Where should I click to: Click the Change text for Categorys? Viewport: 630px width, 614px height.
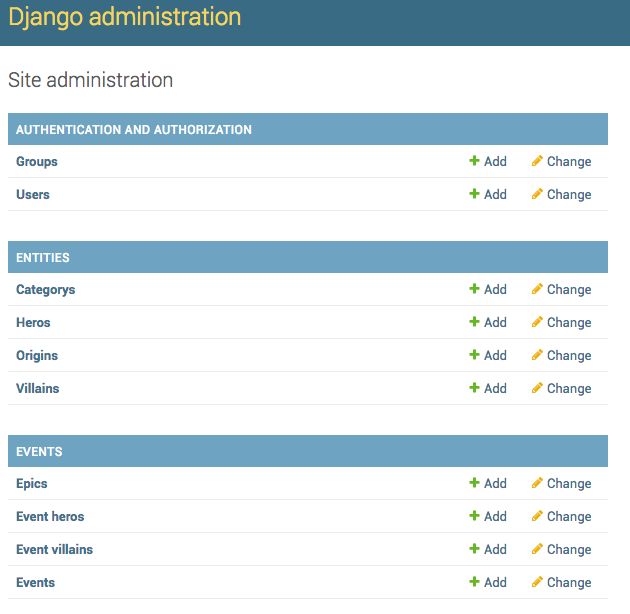point(569,289)
